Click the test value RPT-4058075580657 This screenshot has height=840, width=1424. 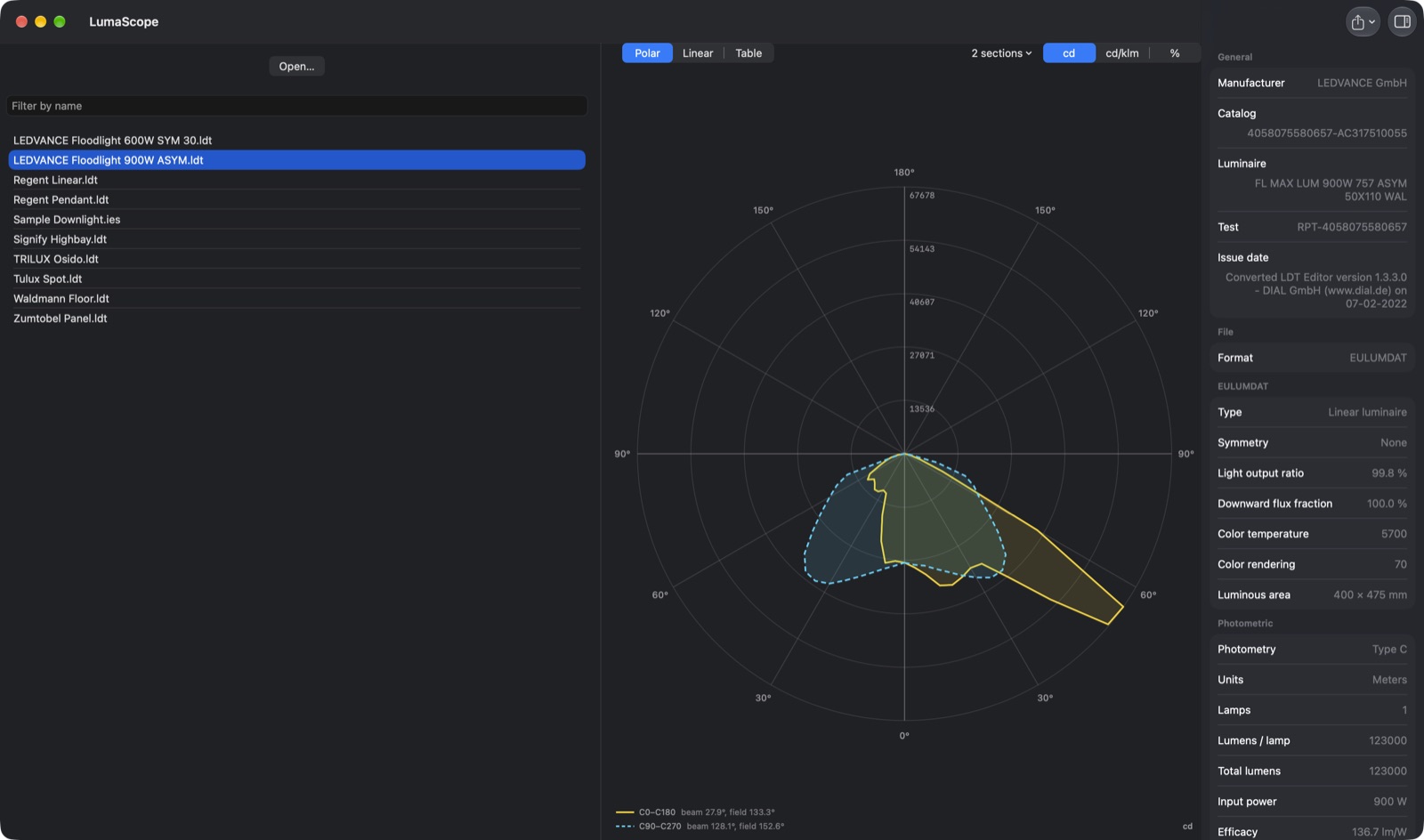pyautogui.click(x=1352, y=227)
